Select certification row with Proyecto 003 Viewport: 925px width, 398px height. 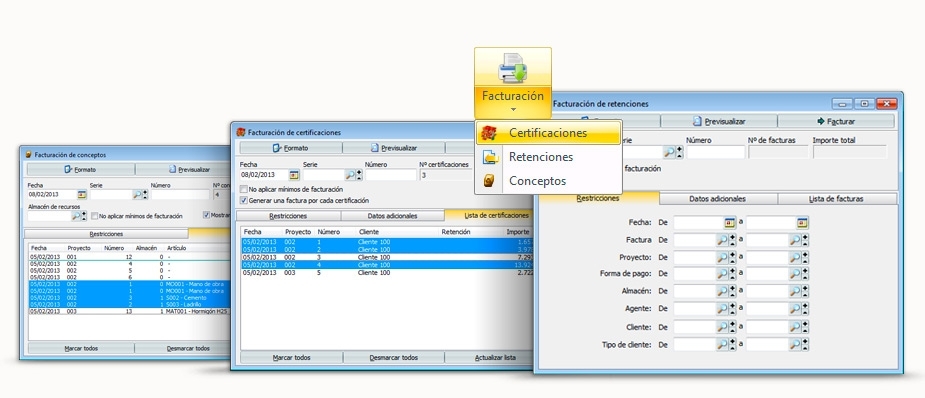click(x=386, y=273)
